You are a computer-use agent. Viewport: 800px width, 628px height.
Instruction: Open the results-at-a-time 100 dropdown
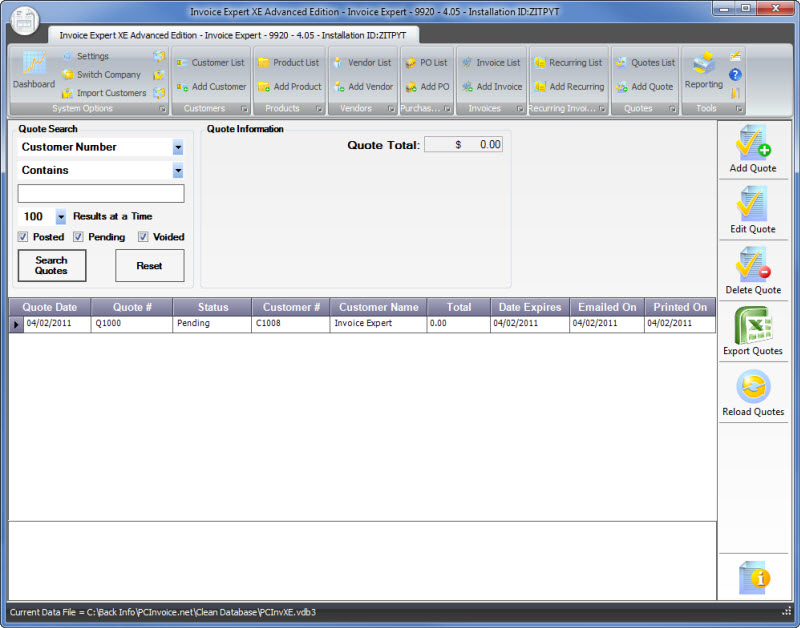click(x=60, y=217)
